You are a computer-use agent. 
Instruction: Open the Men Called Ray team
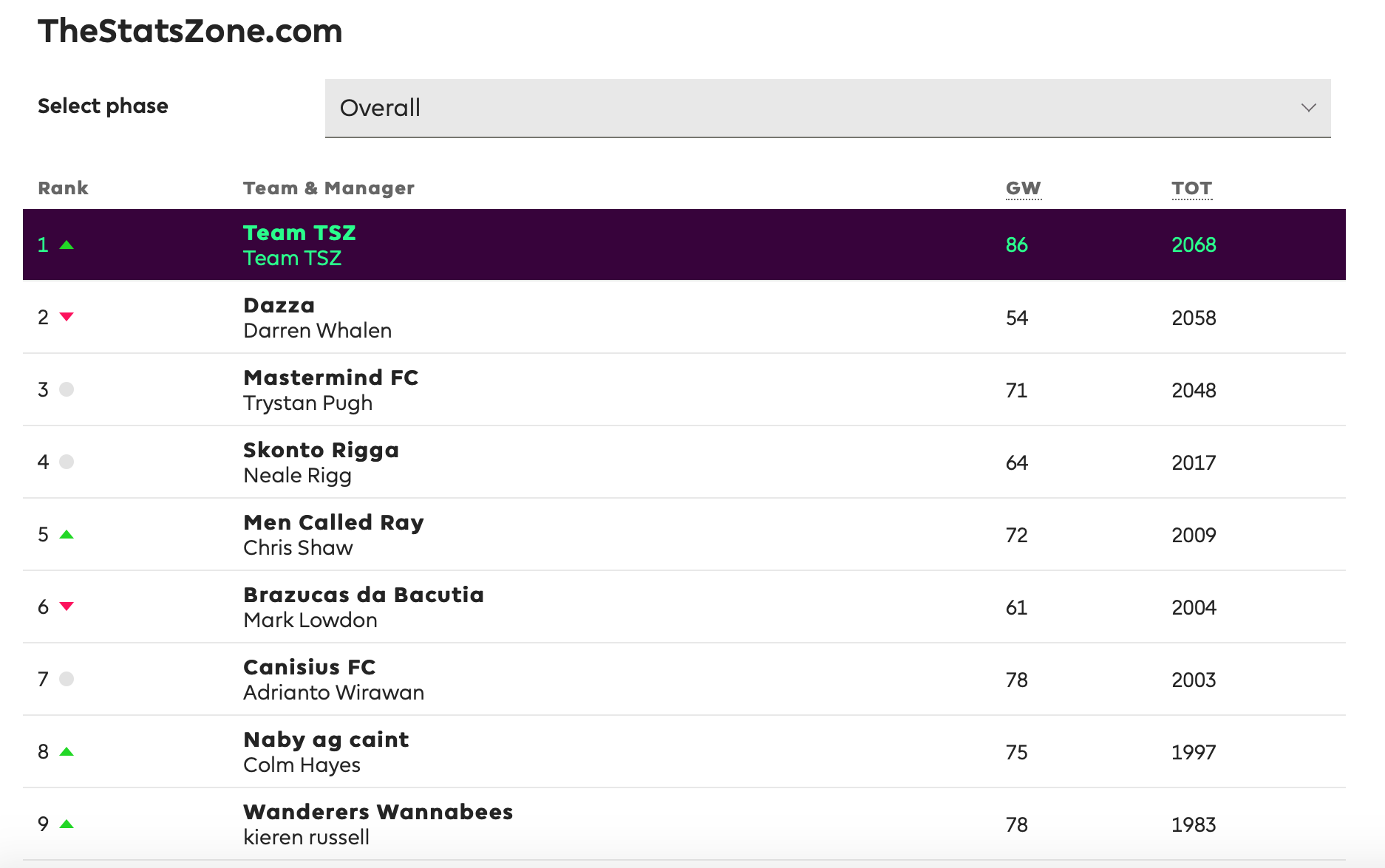(x=334, y=522)
